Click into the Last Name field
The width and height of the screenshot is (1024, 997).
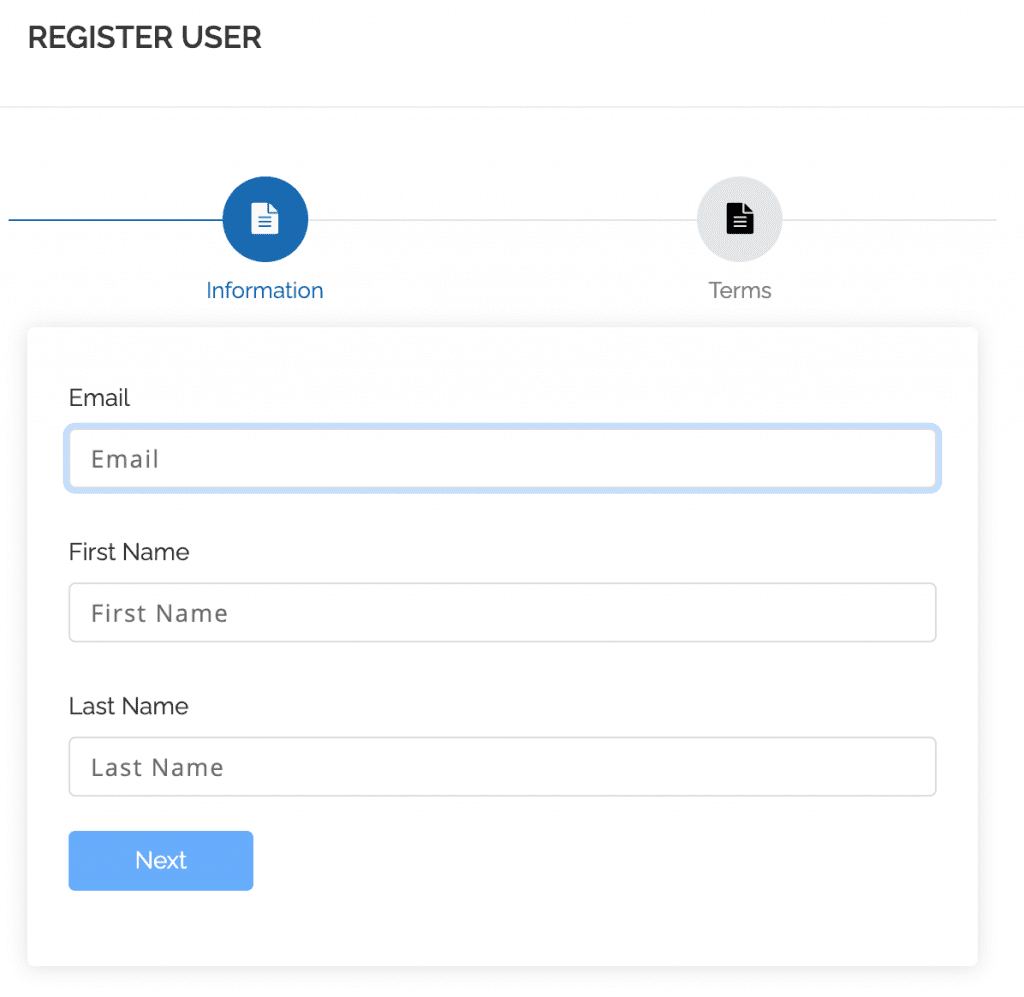[502, 767]
